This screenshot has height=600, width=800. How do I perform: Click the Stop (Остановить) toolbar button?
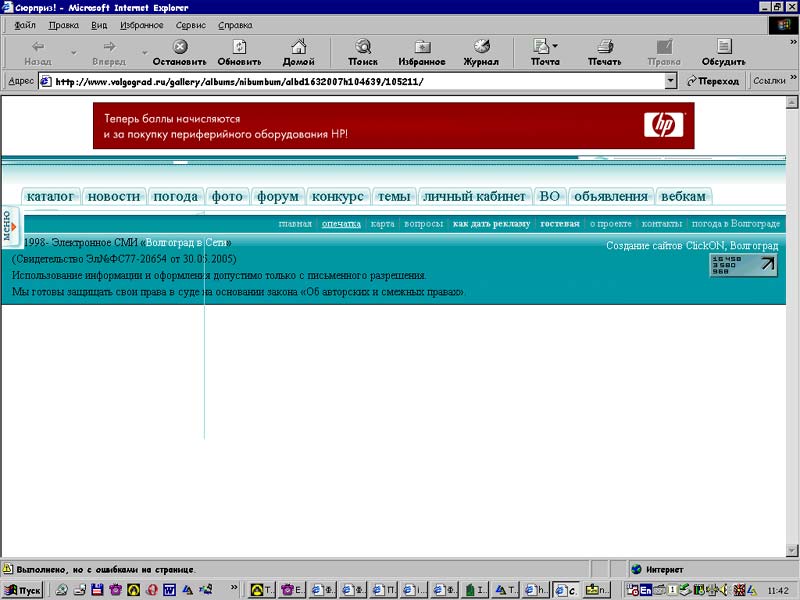coord(179,52)
